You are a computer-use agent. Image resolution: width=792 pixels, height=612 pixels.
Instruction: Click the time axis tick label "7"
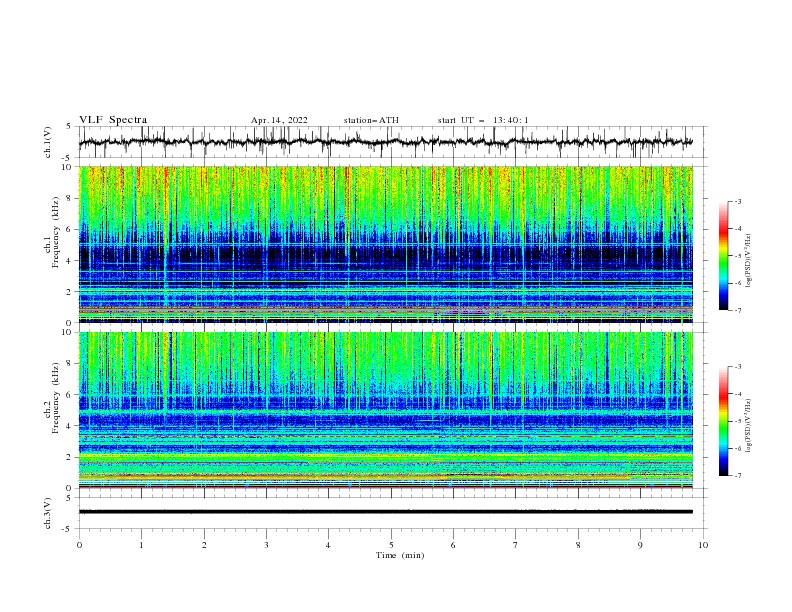pos(516,545)
